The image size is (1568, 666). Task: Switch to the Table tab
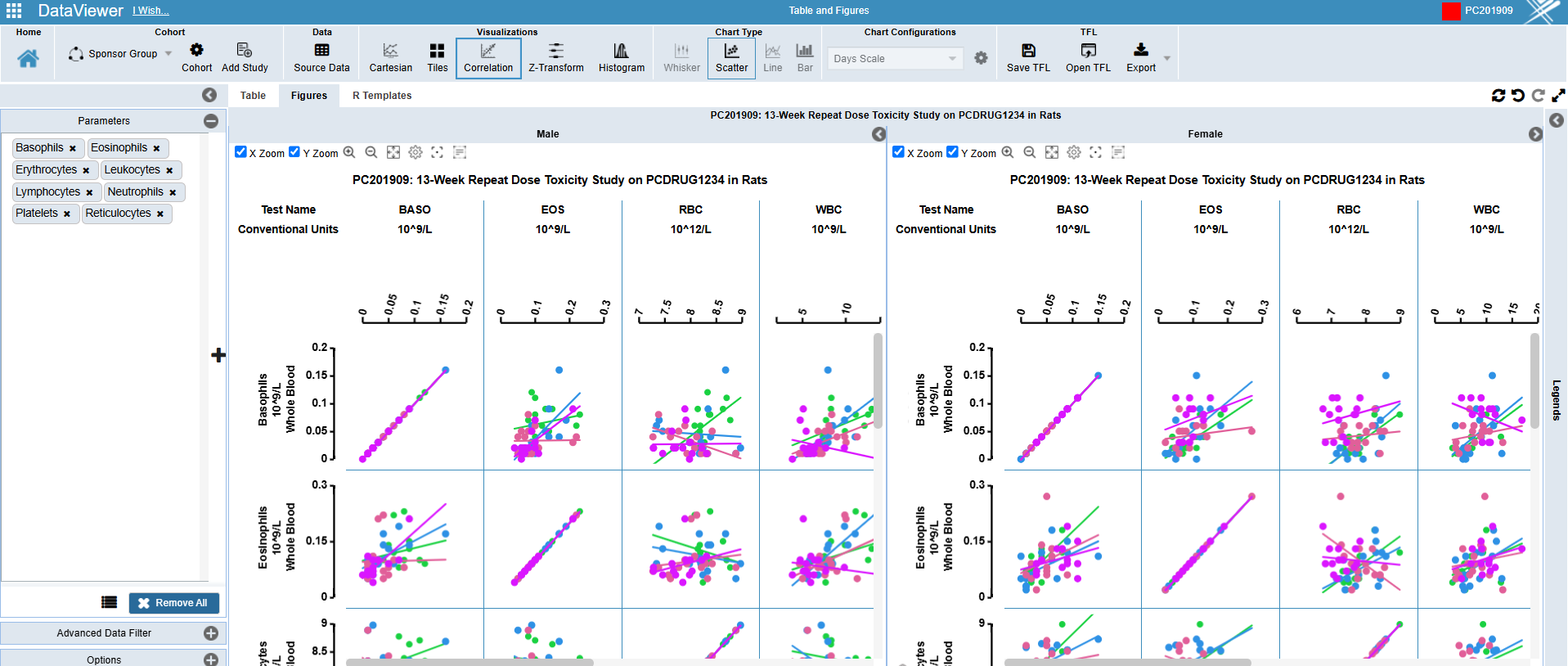pyautogui.click(x=253, y=96)
